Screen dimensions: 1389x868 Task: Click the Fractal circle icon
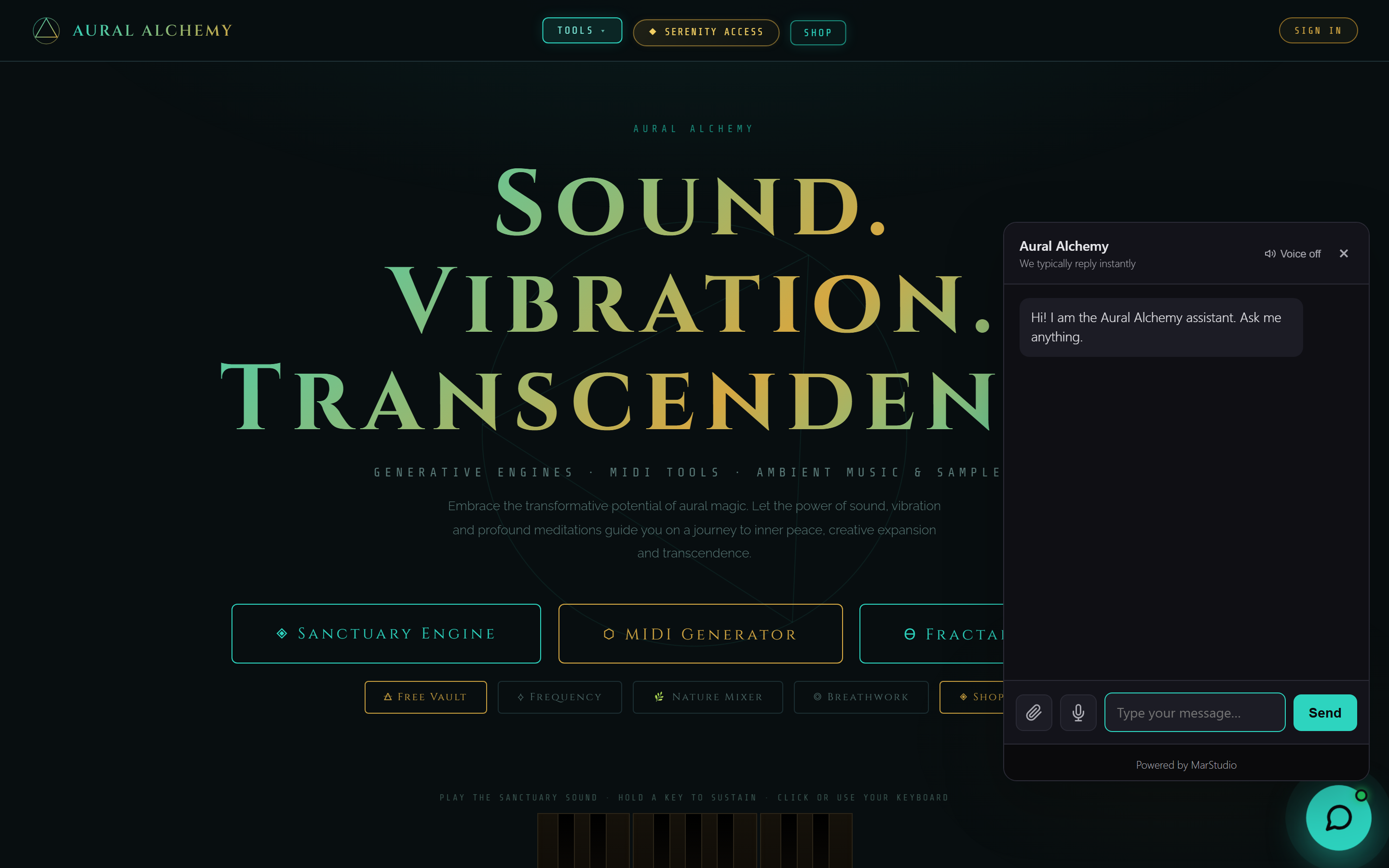coord(910,634)
